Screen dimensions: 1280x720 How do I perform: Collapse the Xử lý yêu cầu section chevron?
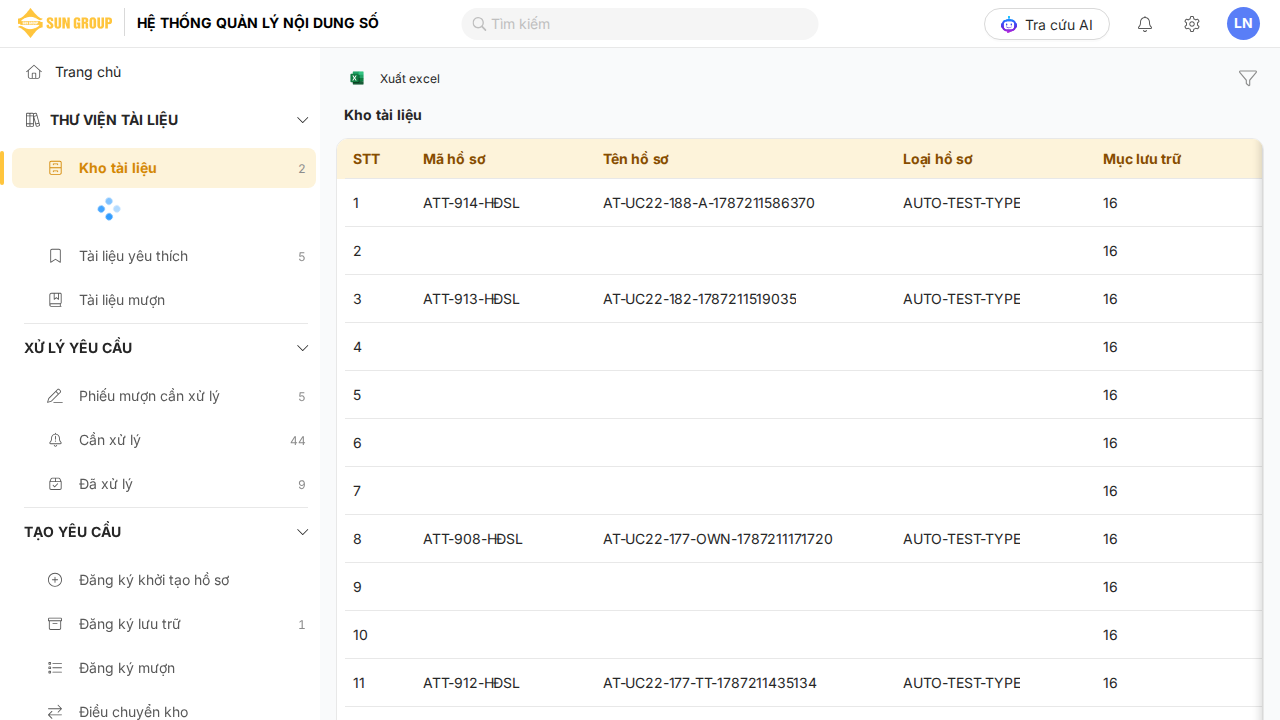303,348
